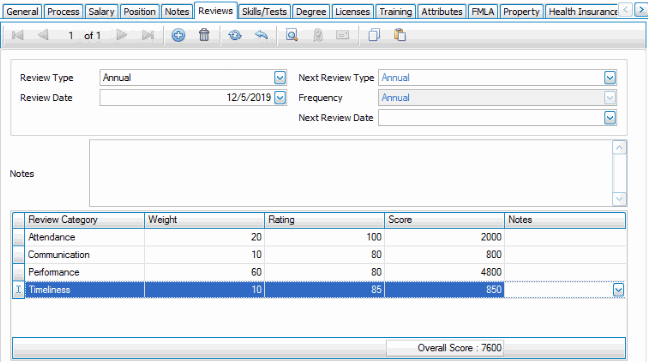
Task: Jump to last record arrow
Action: 148,36
